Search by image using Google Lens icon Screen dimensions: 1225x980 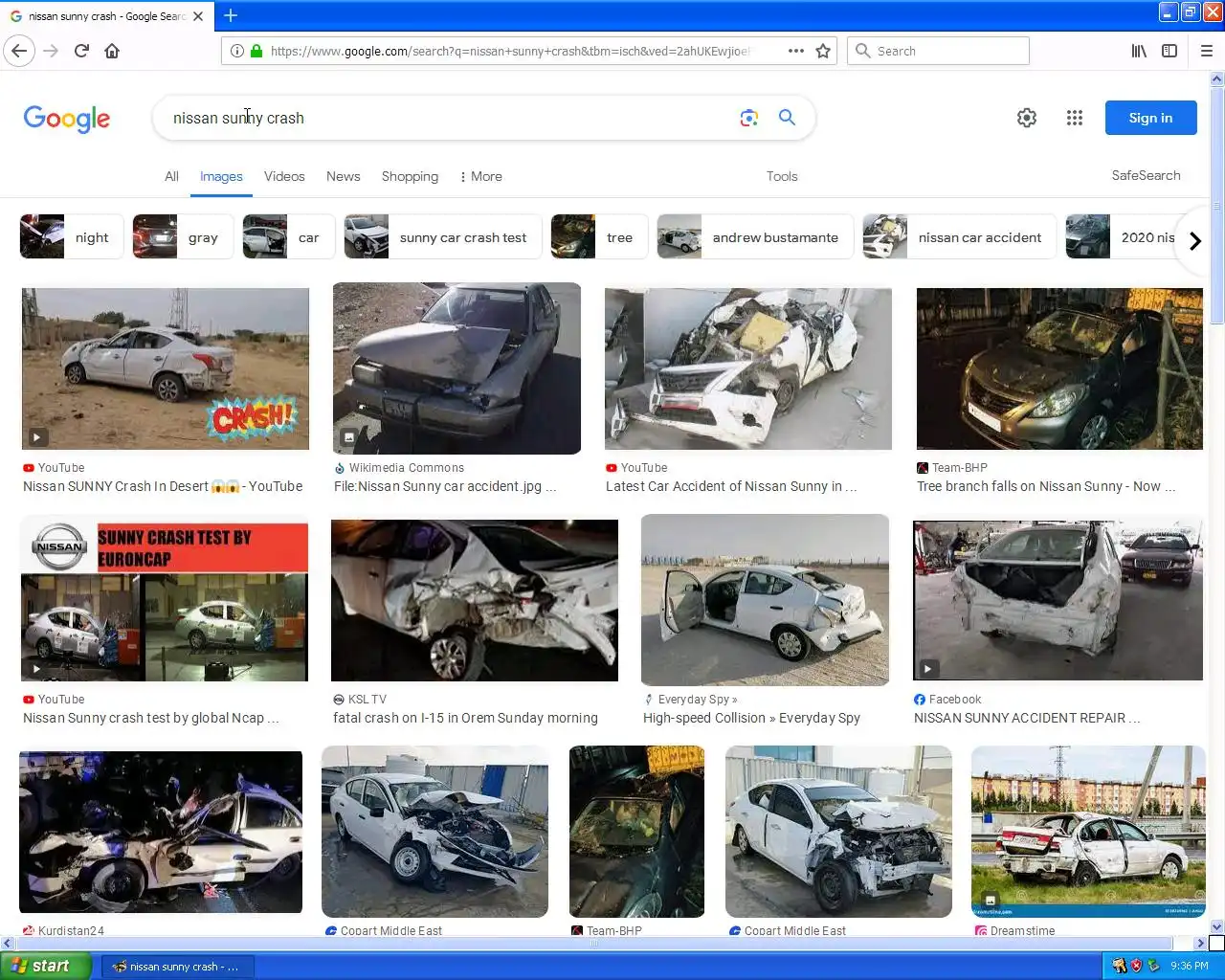[x=749, y=118]
